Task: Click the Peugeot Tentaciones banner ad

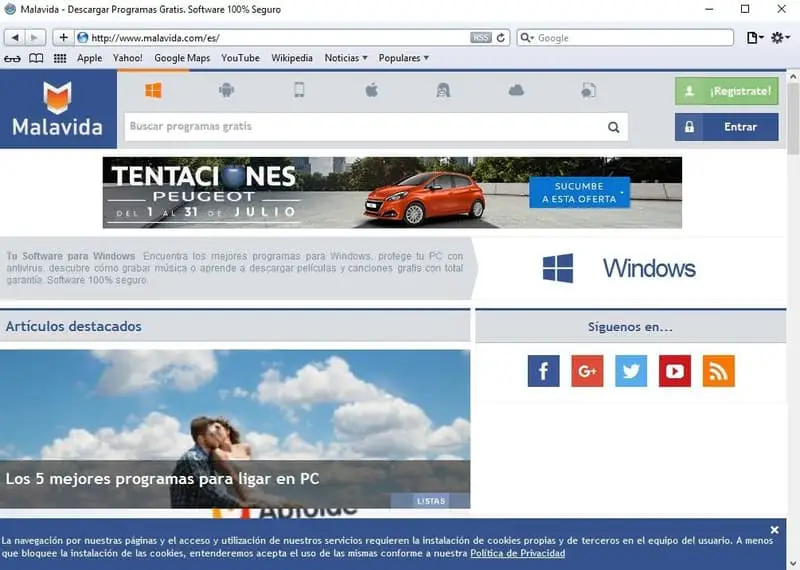Action: pos(392,192)
